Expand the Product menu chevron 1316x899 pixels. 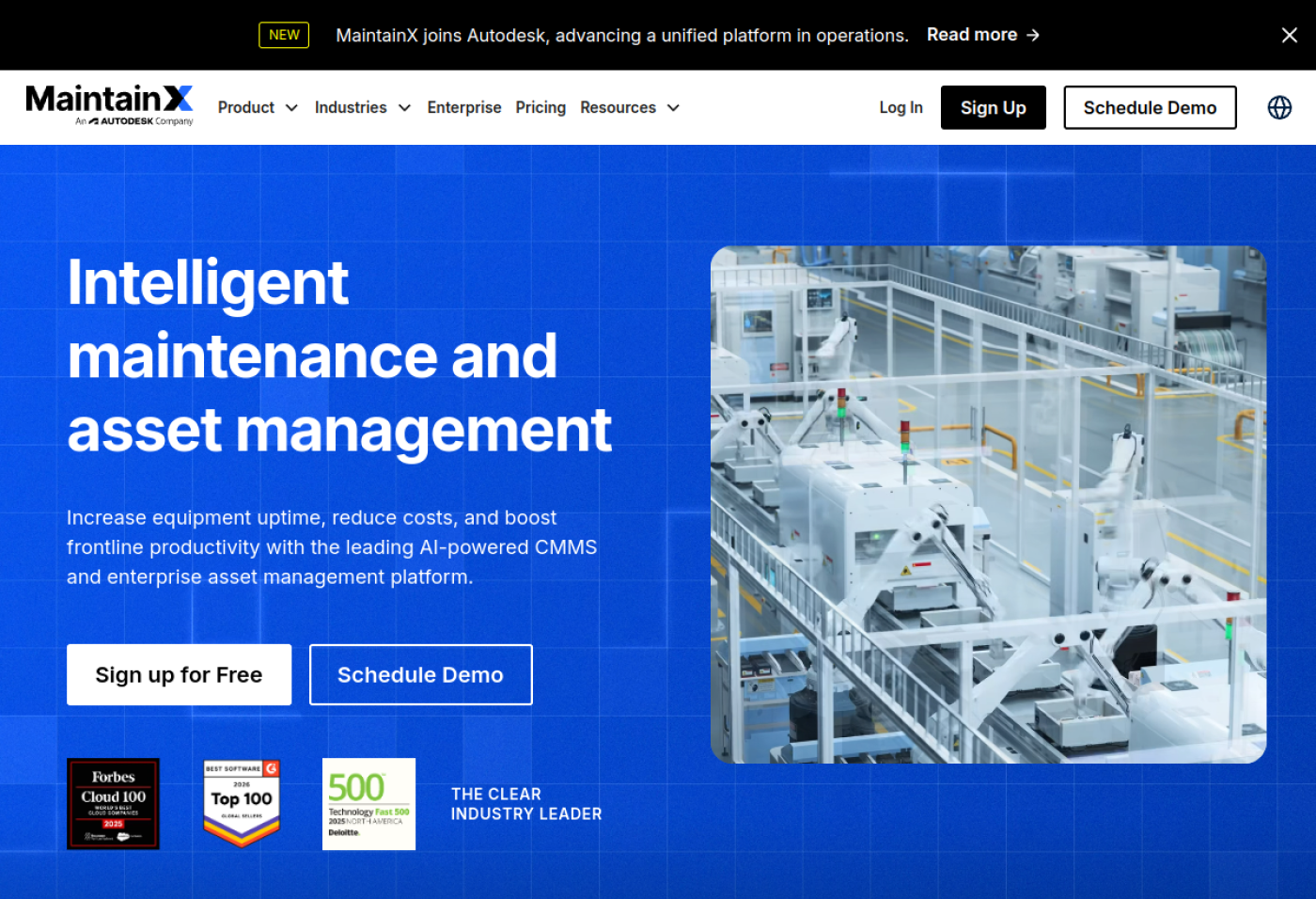[291, 108]
